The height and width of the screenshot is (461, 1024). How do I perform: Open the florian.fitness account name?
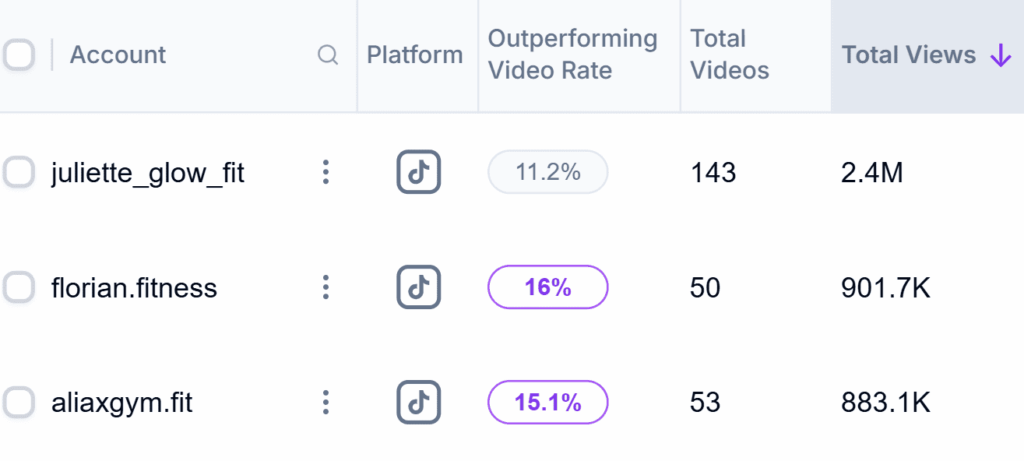(x=134, y=288)
